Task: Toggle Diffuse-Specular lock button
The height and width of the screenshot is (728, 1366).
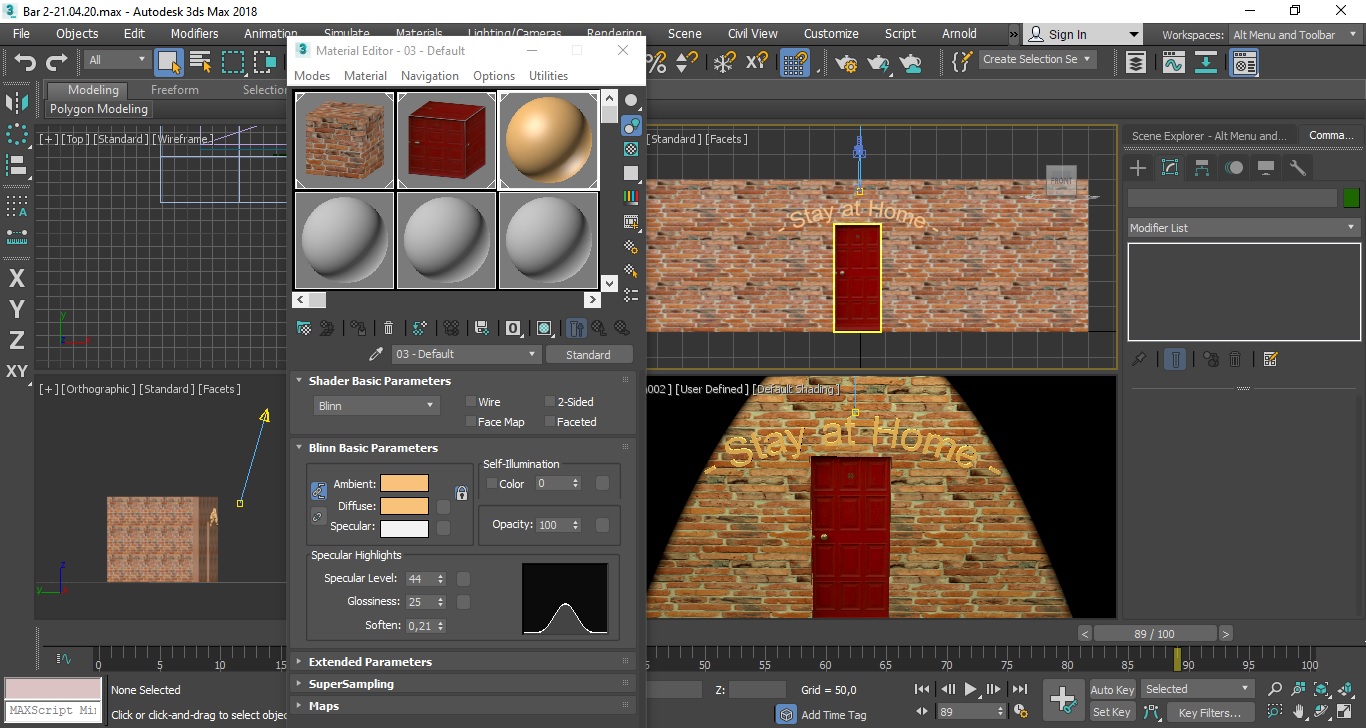Action: (318, 516)
